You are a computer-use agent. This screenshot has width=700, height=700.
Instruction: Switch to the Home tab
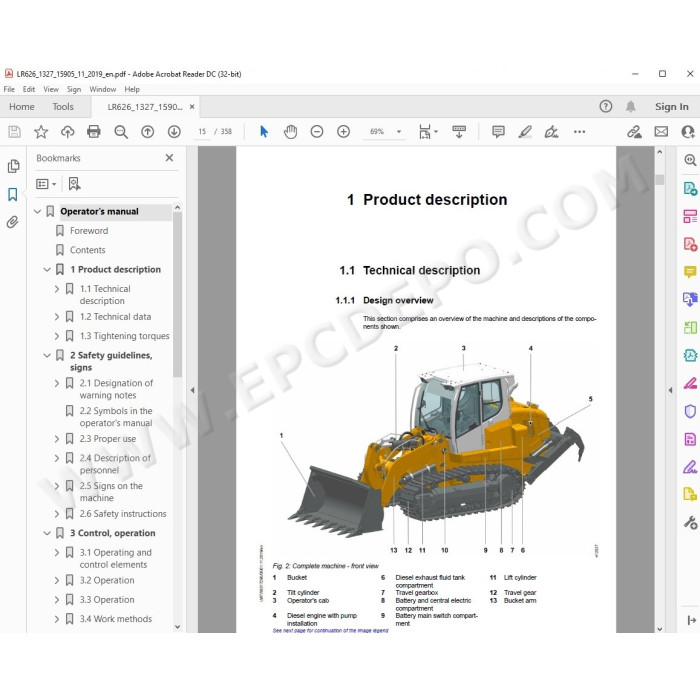(21, 107)
